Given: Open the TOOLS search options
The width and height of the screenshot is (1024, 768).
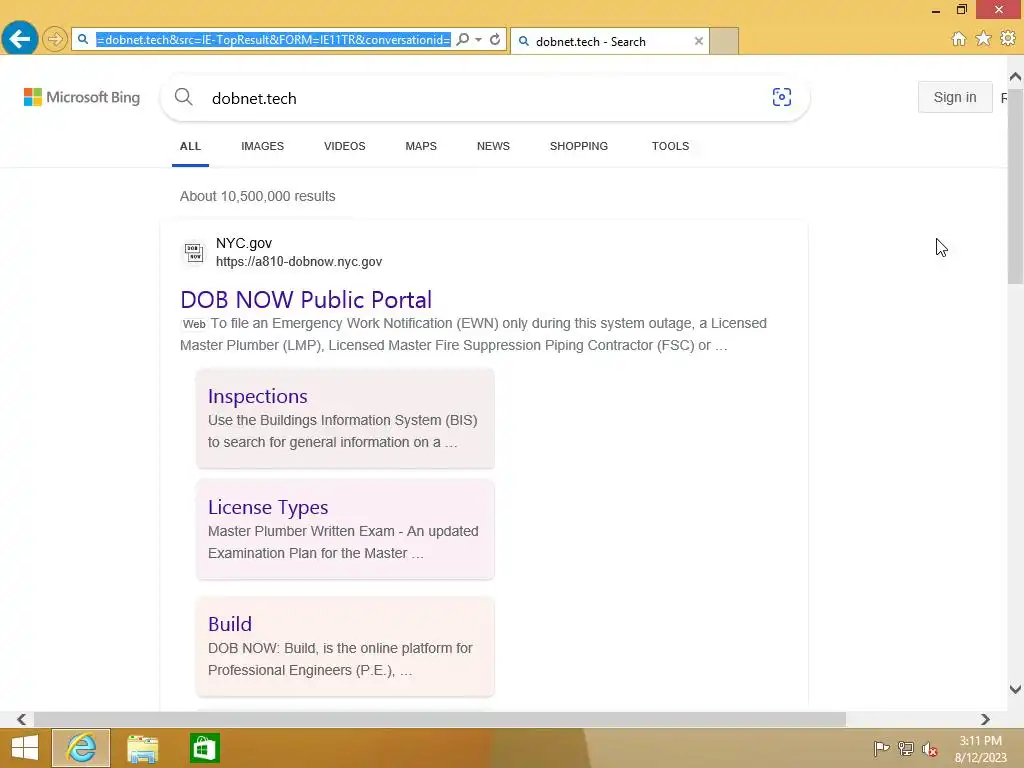Looking at the screenshot, I should coord(670,146).
